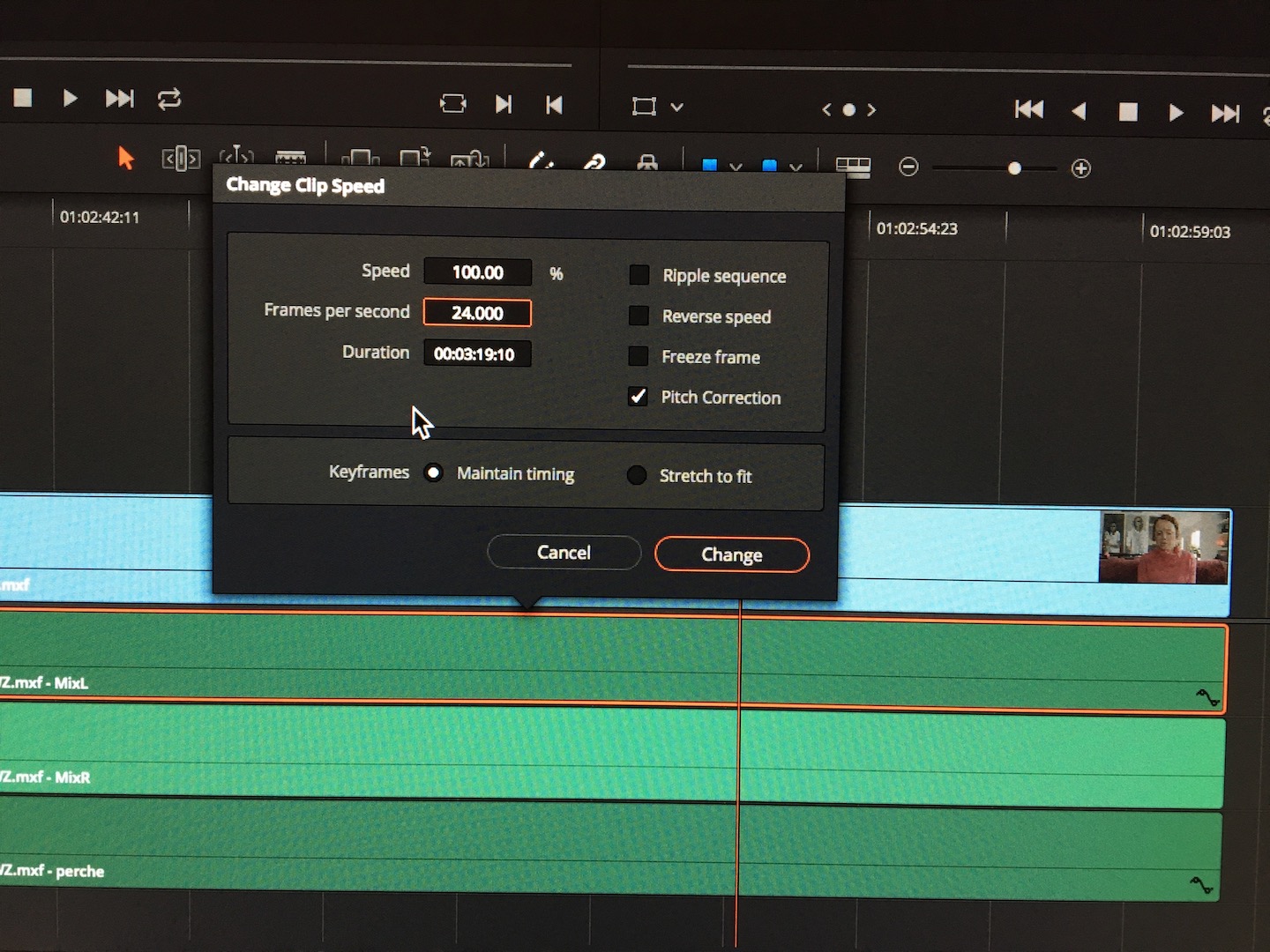This screenshot has width=1270, height=952.
Task: Toggle the linked selection chain icon
Action: (594, 161)
